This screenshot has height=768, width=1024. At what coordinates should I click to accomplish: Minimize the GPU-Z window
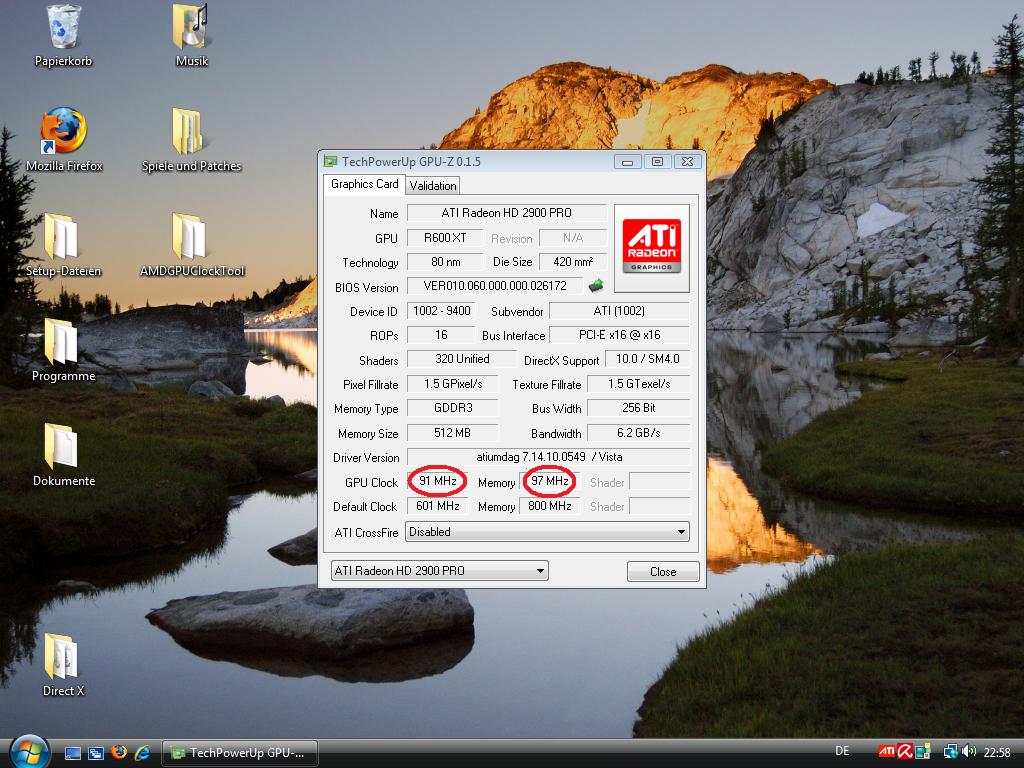tap(627, 161)
